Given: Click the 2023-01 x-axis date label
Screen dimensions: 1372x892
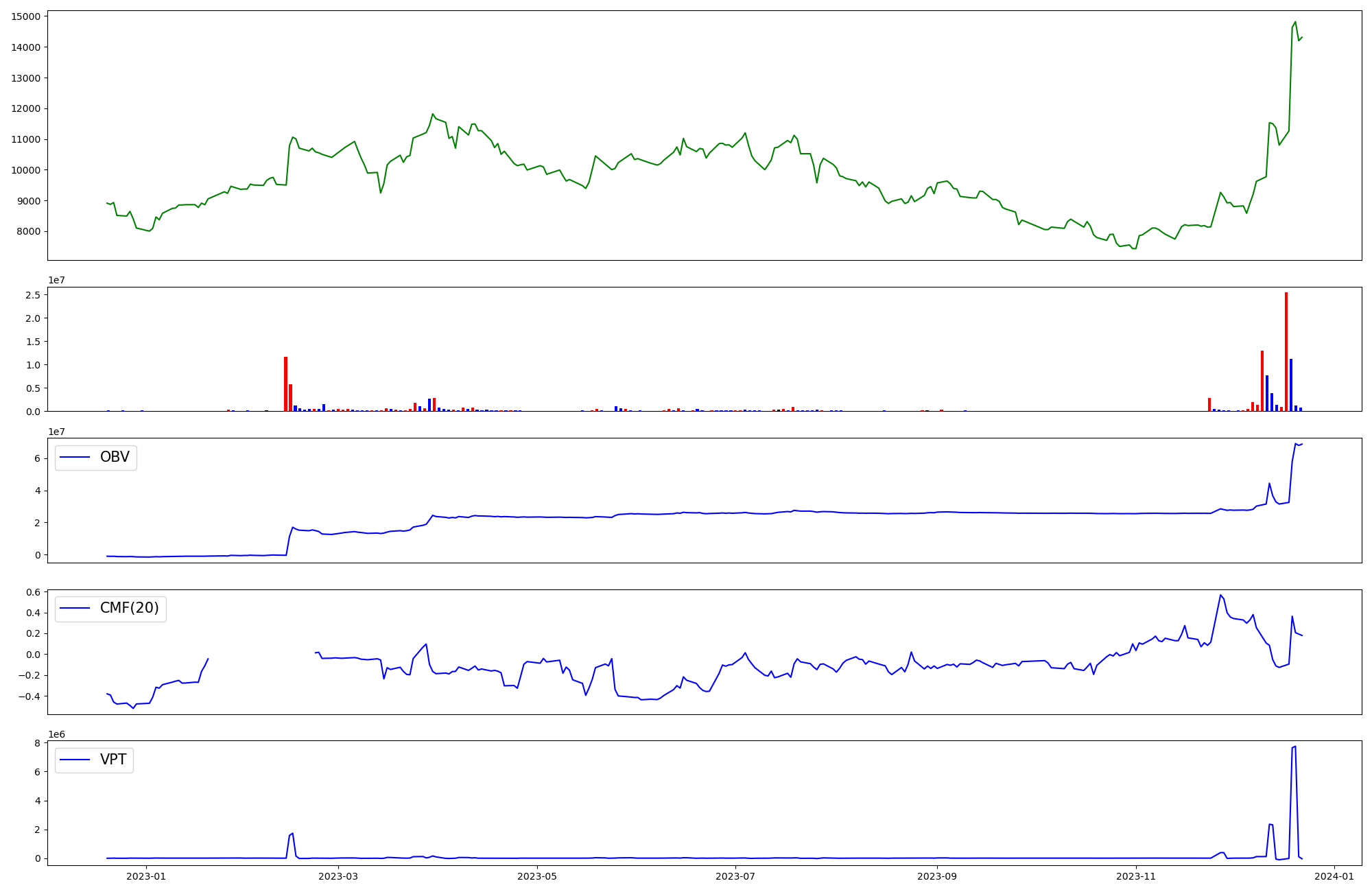Looking at the screenshot, I should pyautogui.click(x=146, y=876).
